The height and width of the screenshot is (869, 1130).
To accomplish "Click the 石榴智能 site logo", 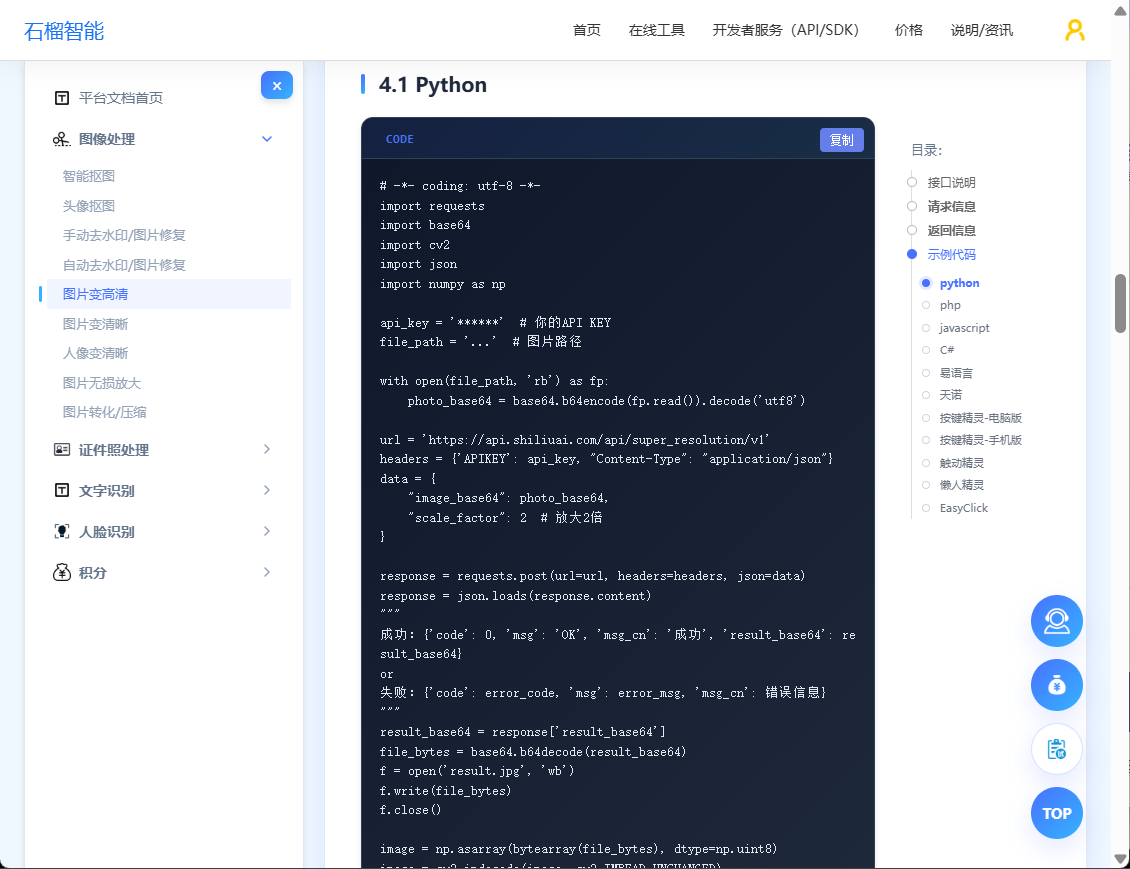I will coord(64,31).
